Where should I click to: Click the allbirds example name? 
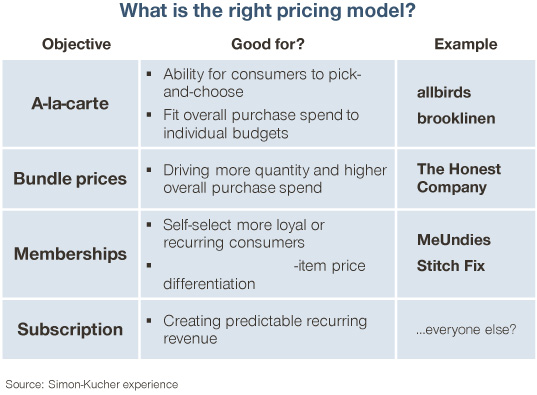tap(444, 92)
